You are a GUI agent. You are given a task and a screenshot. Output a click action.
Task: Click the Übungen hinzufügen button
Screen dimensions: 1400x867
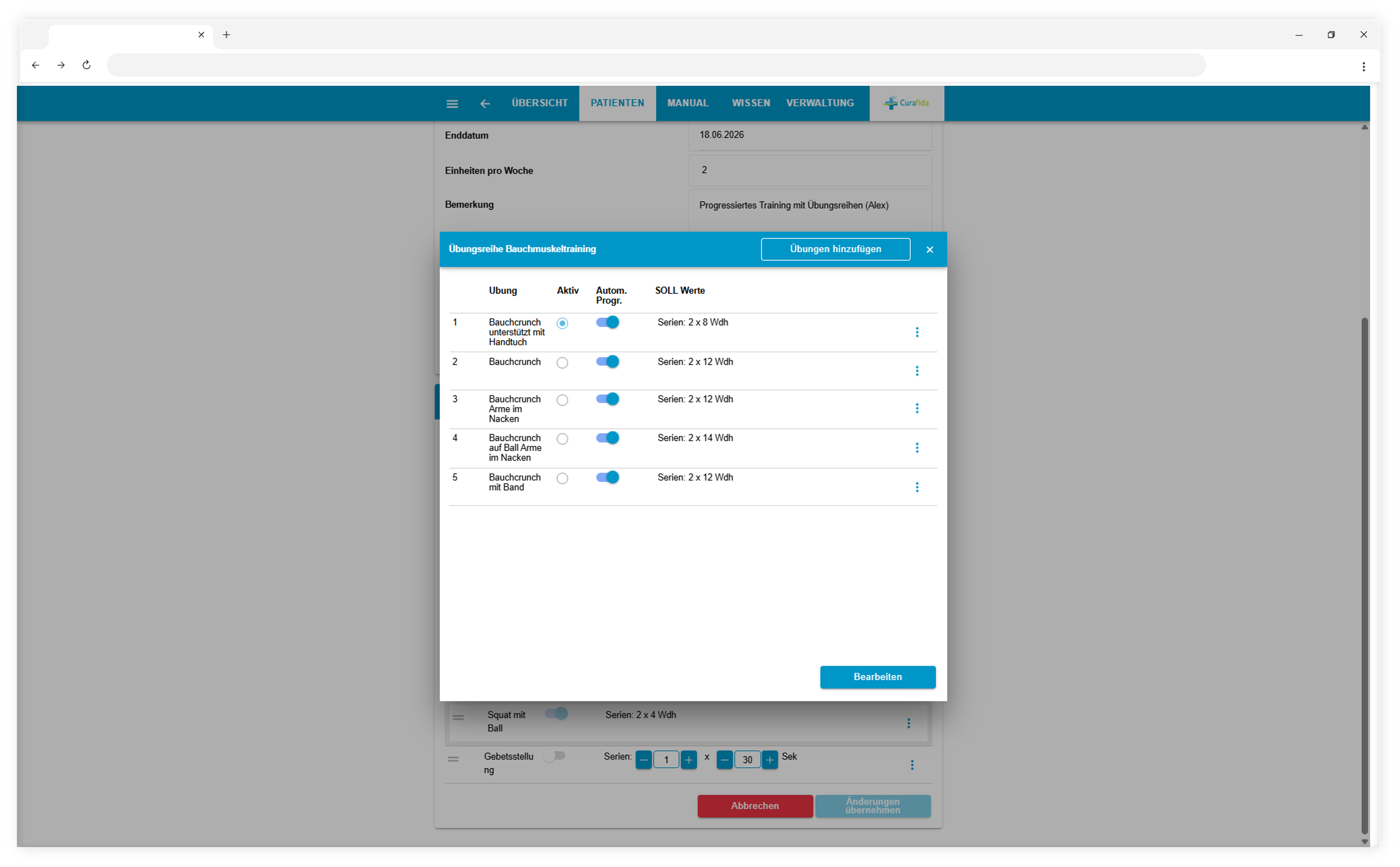coord(835,250)
